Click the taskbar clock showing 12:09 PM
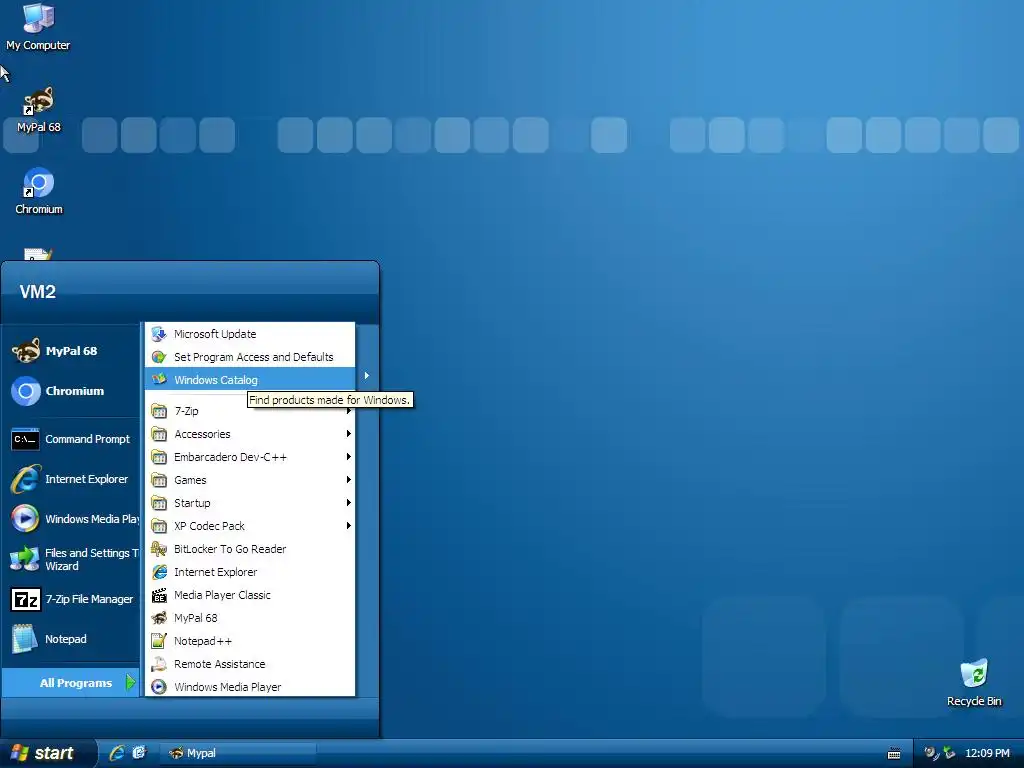 pos(987,754)
